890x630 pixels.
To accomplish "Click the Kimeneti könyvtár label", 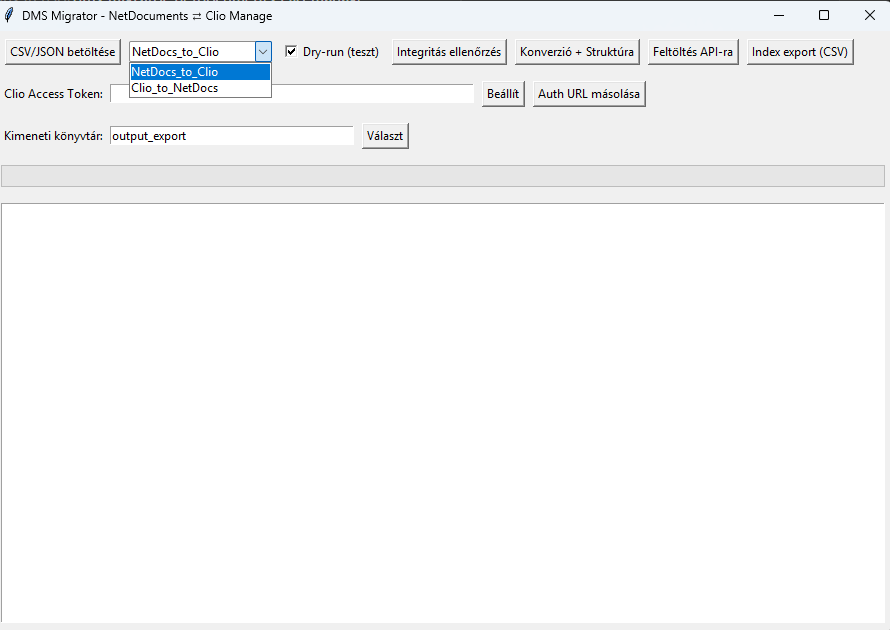I will pyautogui.click(x=54, y=136).
